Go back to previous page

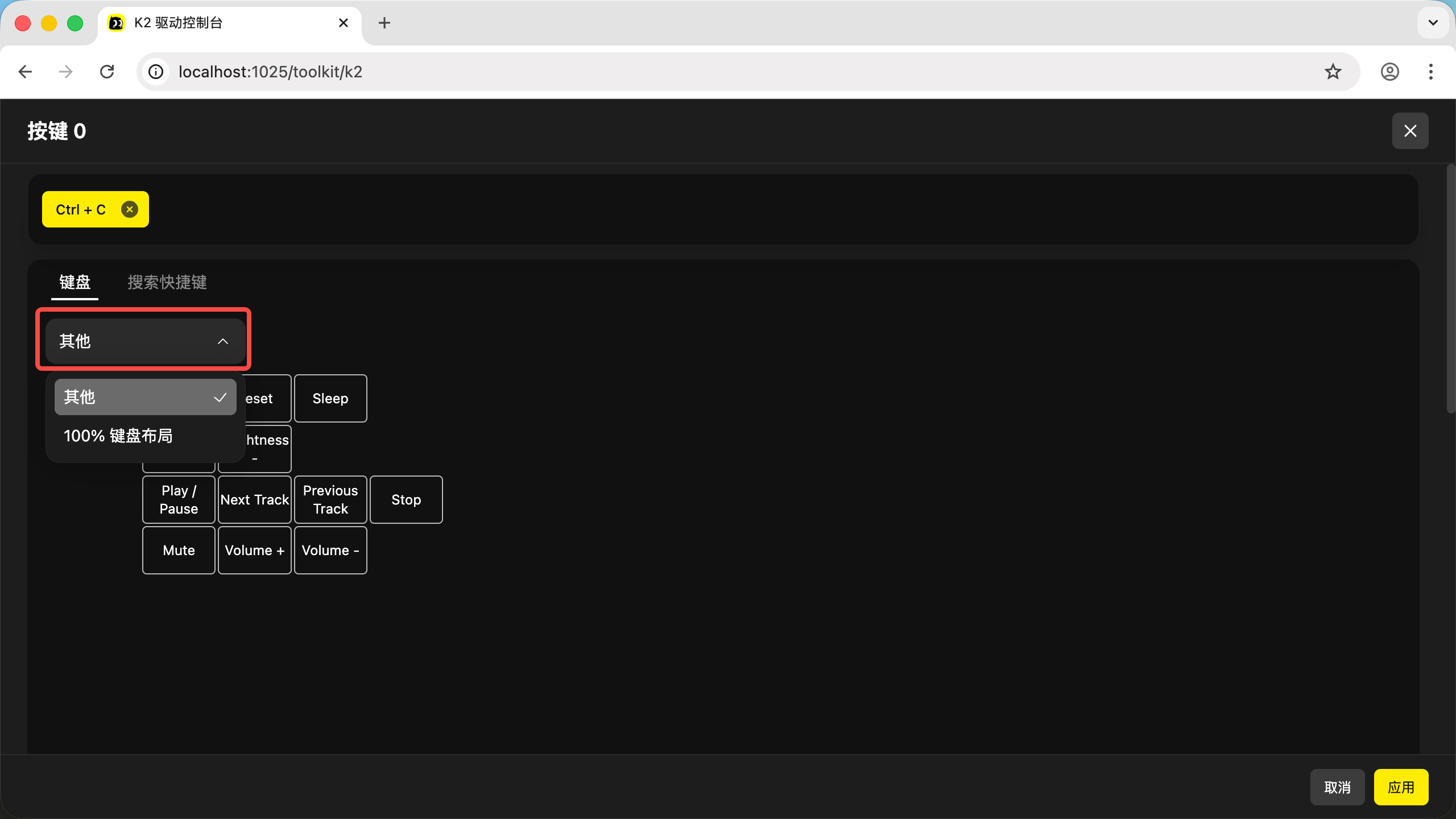coord(25,72)
